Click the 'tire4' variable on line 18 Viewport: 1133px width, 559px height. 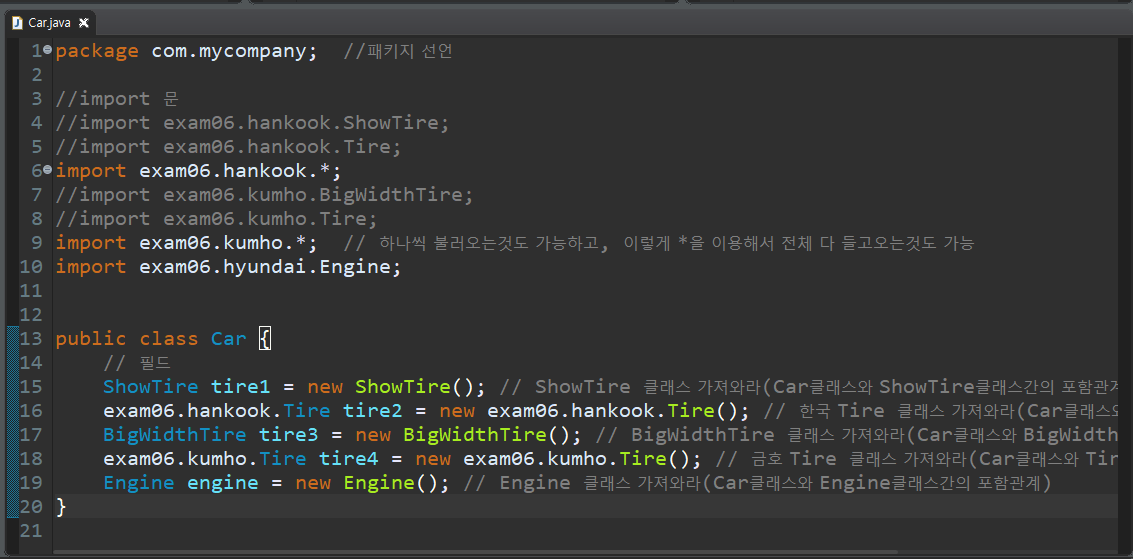[x=348, y=458]
